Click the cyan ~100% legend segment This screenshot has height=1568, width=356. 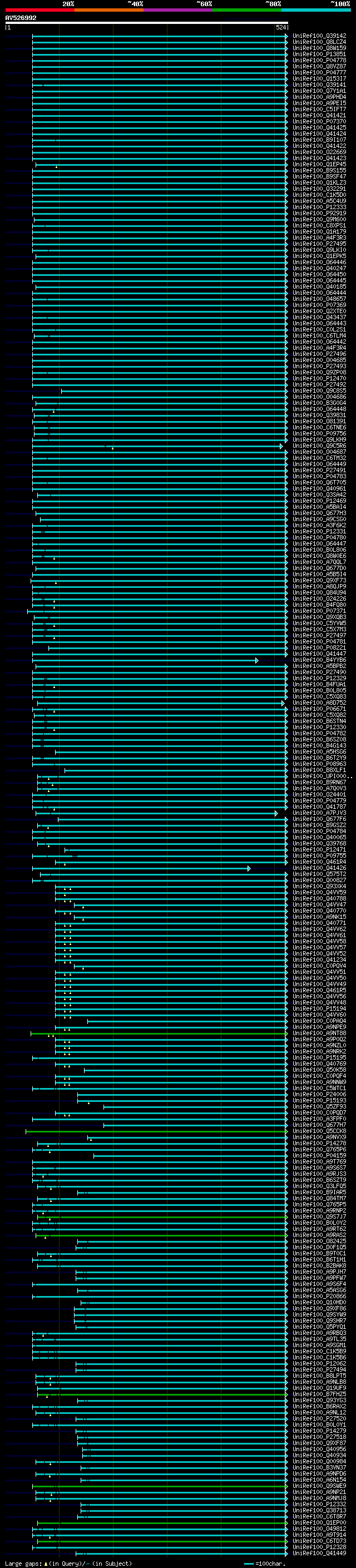coord(316,10)
